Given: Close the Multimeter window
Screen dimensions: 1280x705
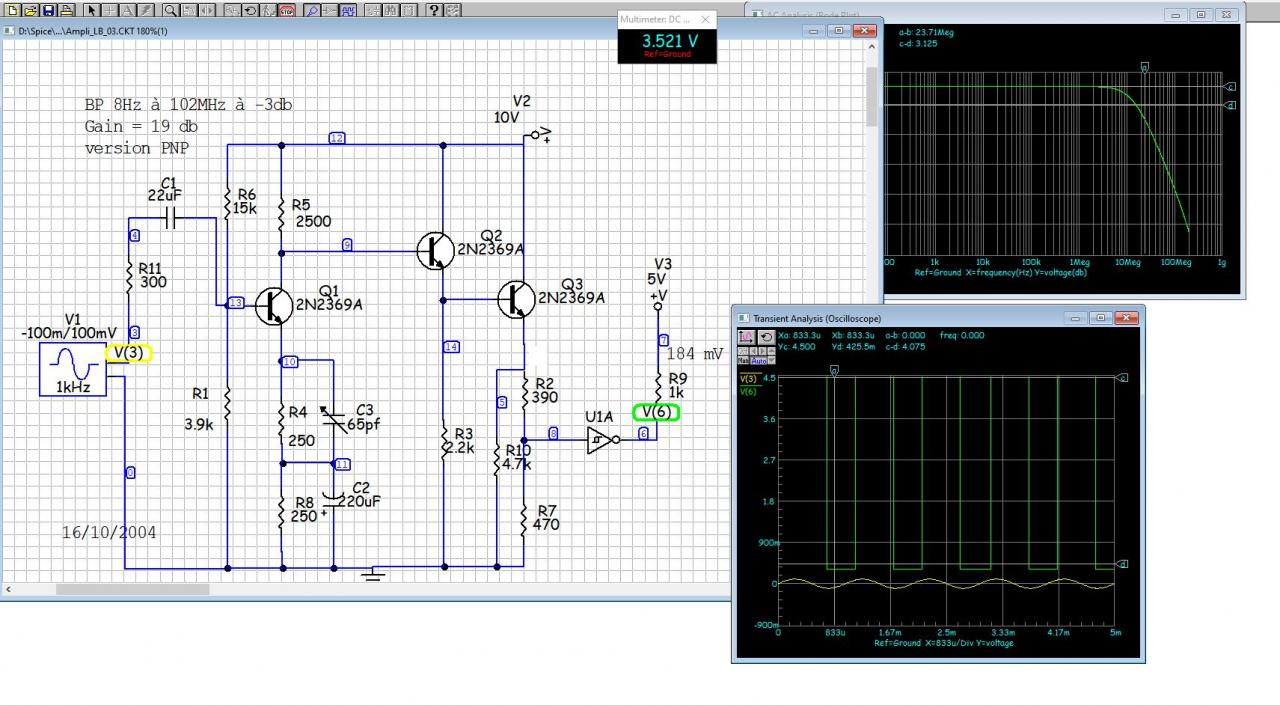Looking at the screenshot, I should pyautogui.click(x=705, y=19).
